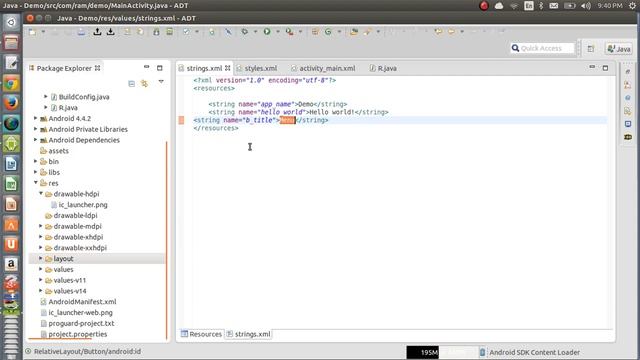Click the upload arrow toolbar icon
640x360 pixels.
pos(97,32)
